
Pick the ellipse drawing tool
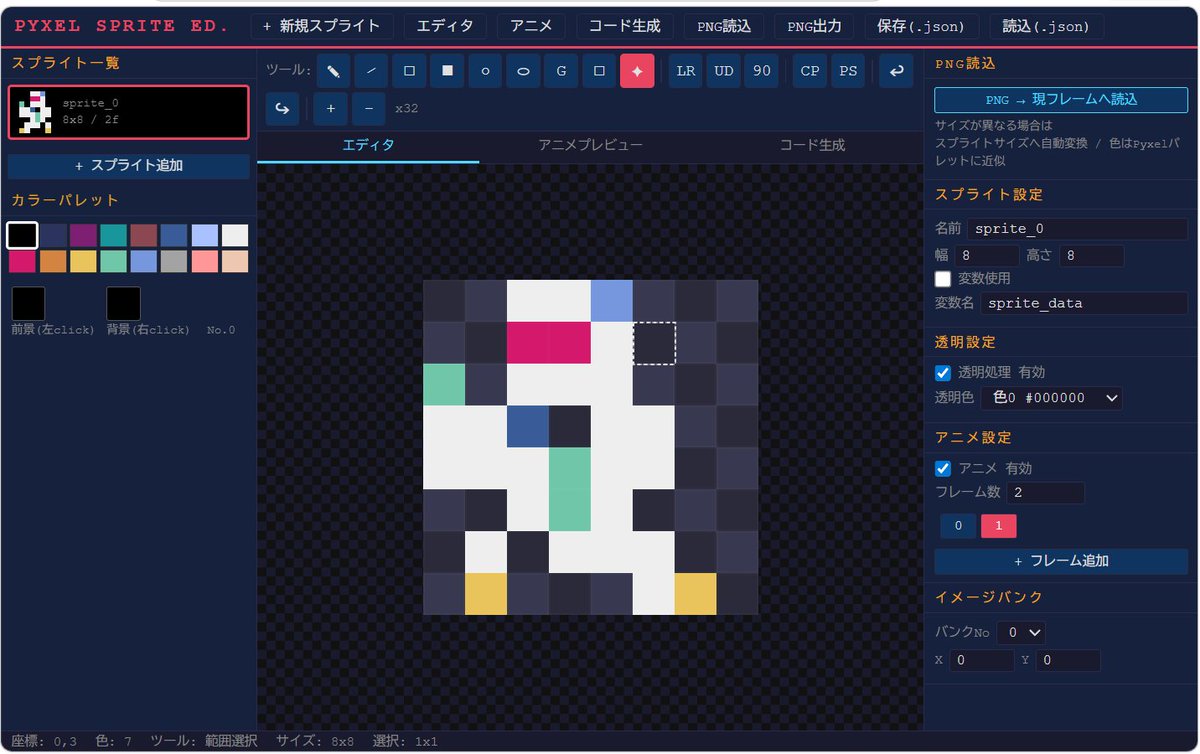coord(522,71)
